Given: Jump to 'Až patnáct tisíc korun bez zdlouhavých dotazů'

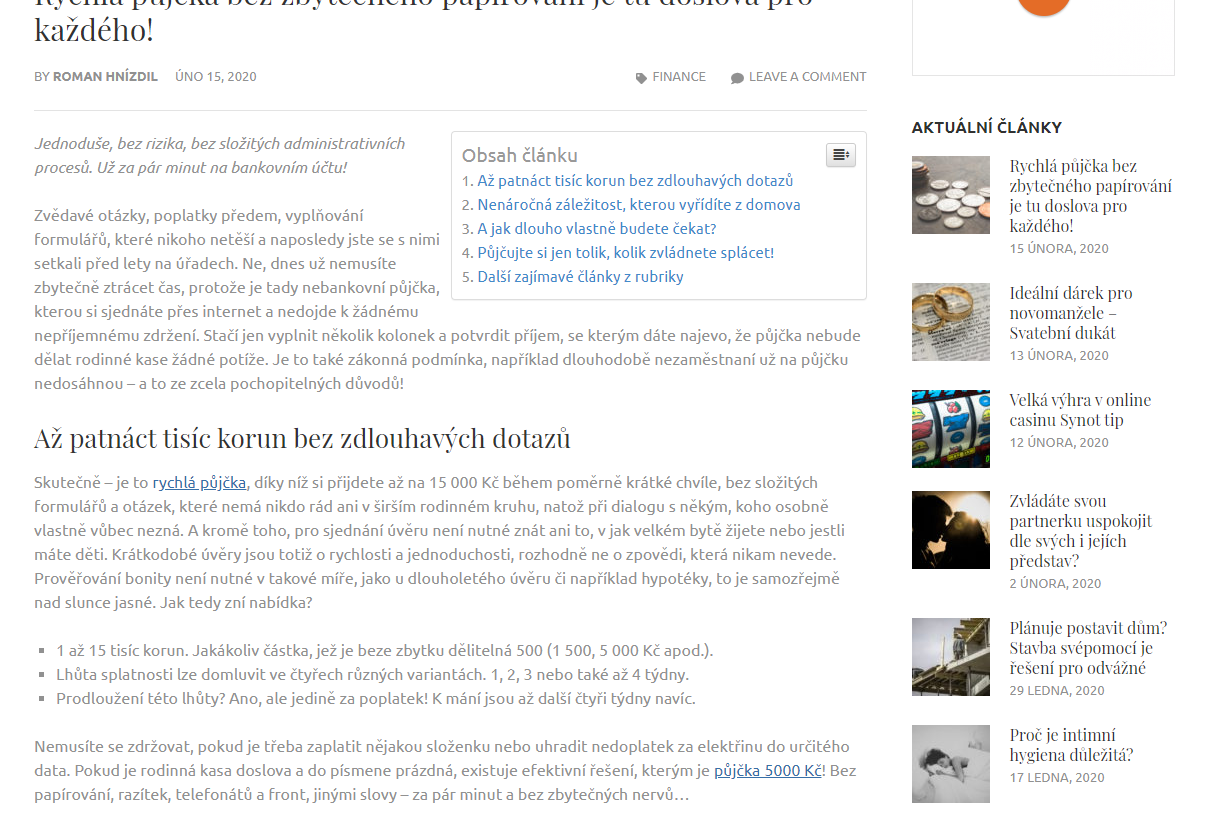Looking at the screenshot, I should (635, 181).
